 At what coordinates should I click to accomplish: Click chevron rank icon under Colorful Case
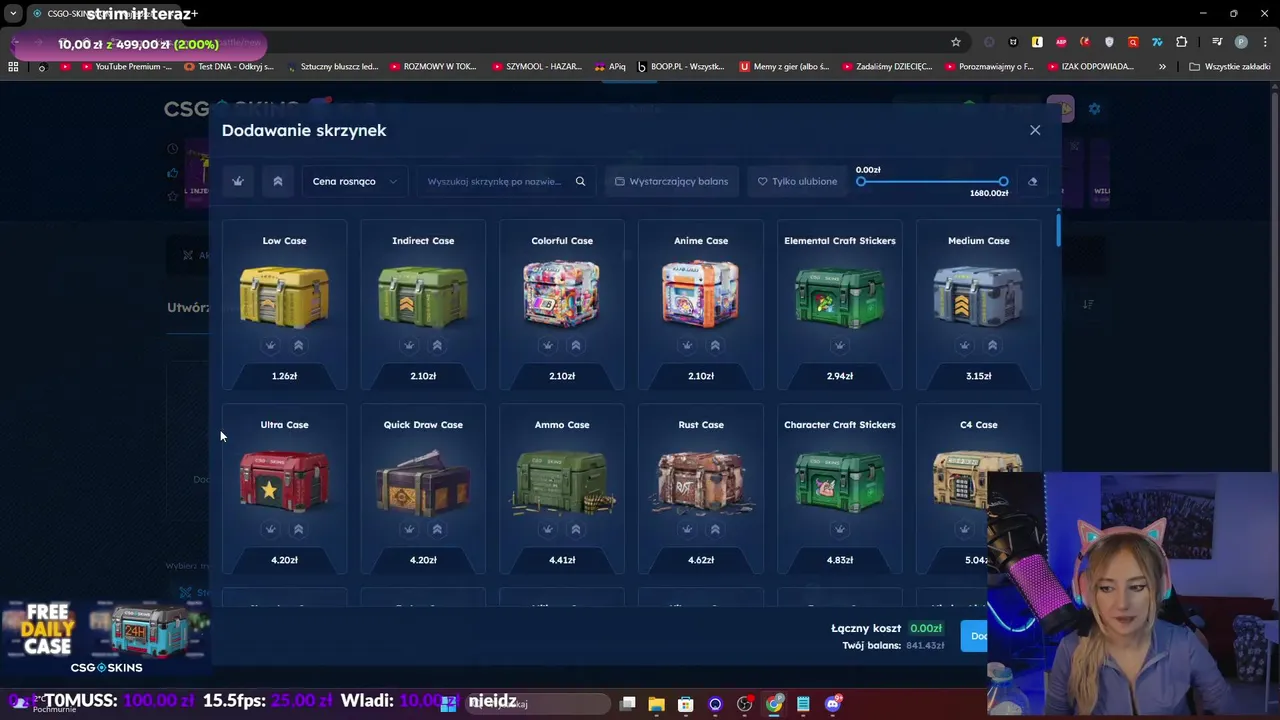tap(576, 345)
